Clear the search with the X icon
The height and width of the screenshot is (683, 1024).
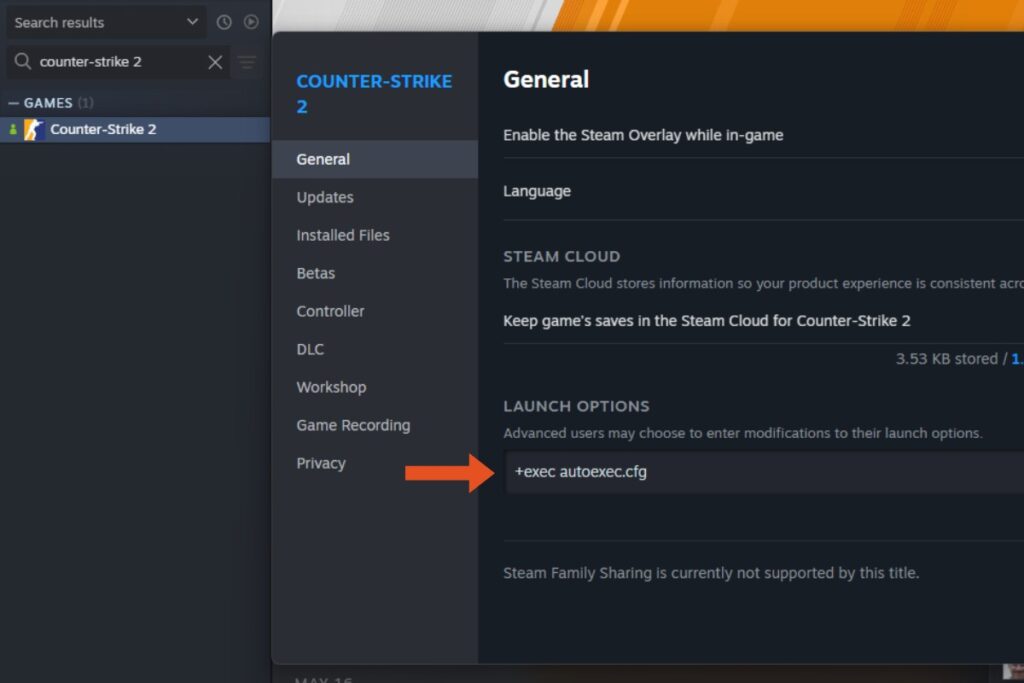[x=215, y=61]
